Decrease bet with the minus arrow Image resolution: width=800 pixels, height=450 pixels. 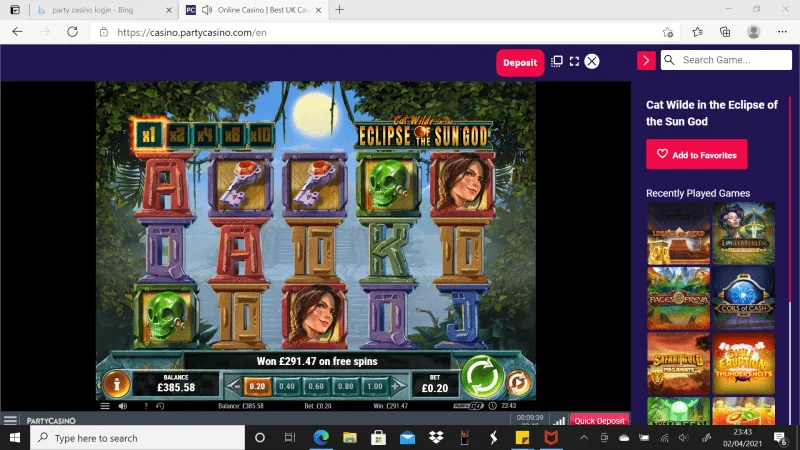coord(234,386)
